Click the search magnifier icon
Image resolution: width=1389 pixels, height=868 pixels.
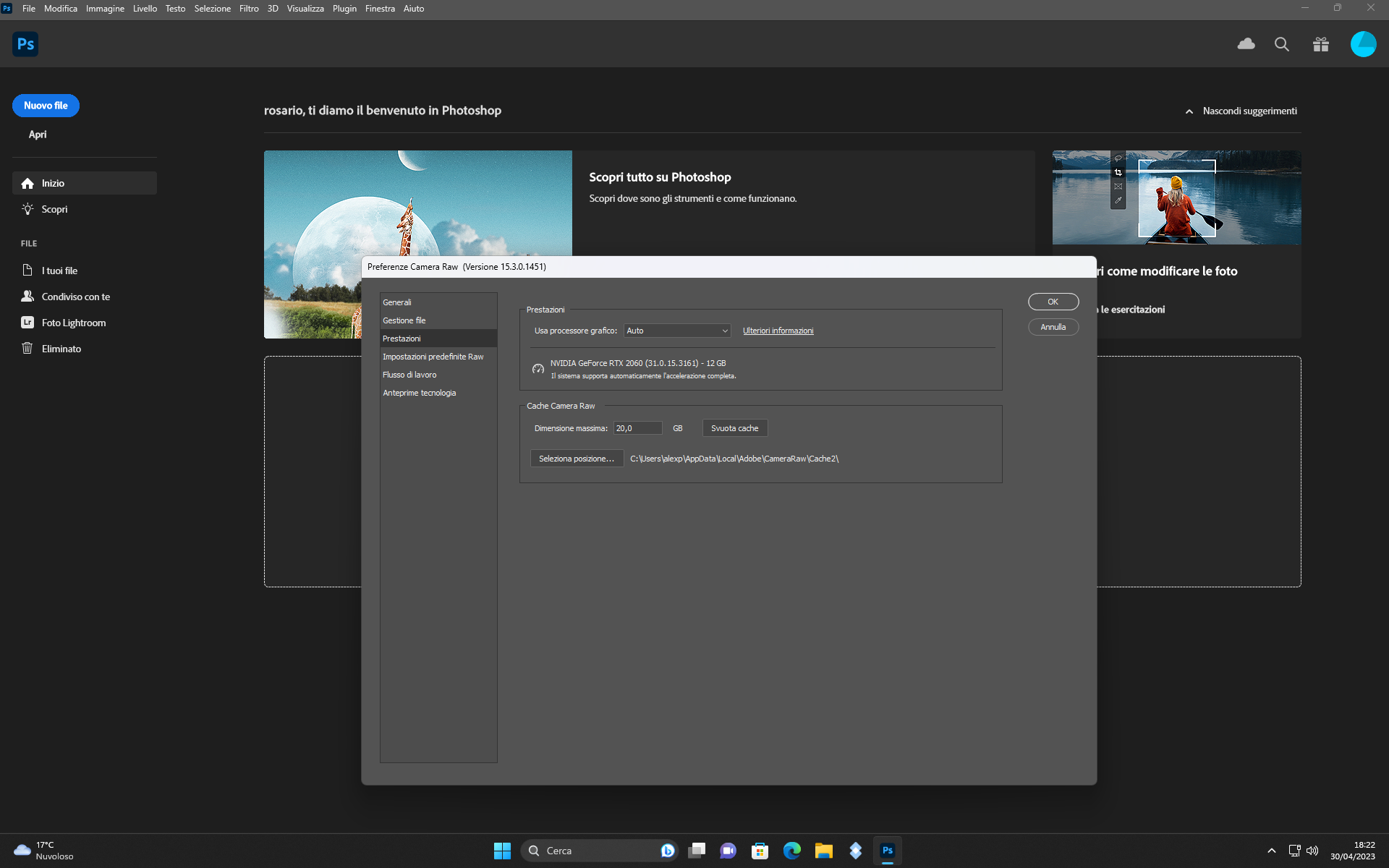1282,44
